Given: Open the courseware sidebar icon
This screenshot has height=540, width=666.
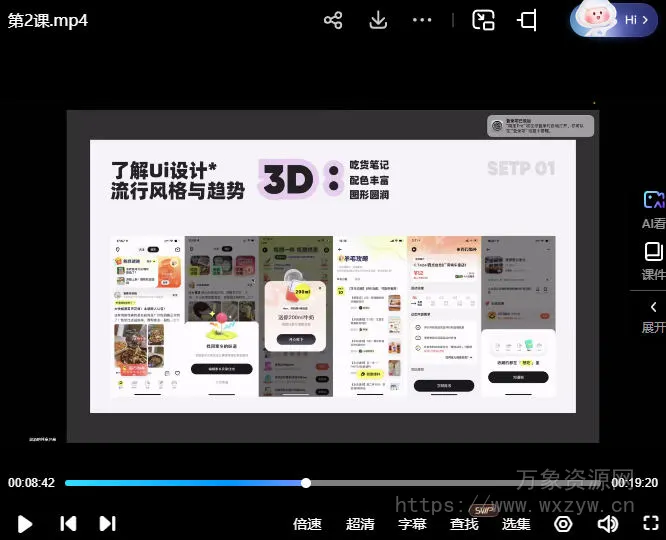Looking at the screenshot, I should click(x=653, y=252).
